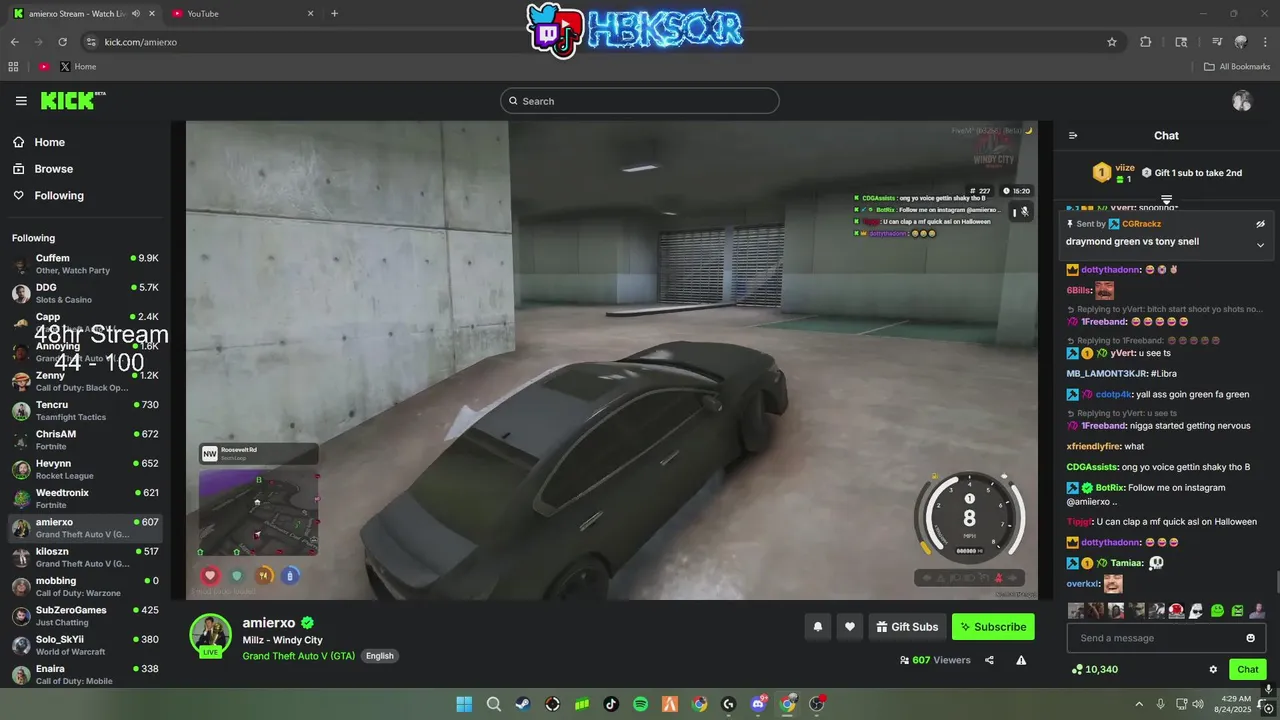Click the share icon next to the viewer count
The image size is (1280, 720).
(989, 660)
